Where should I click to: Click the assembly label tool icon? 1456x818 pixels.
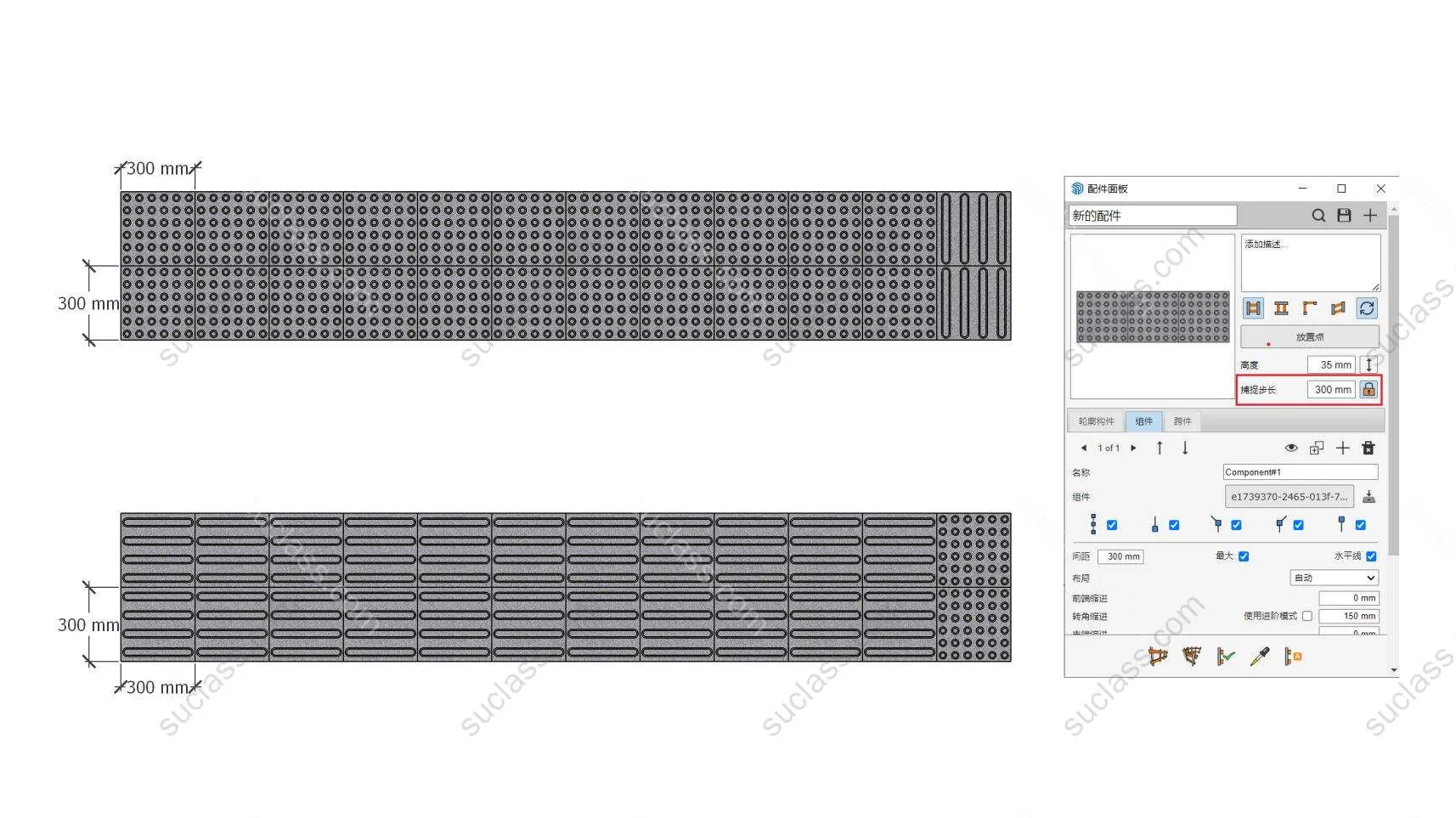(1293, 657)
